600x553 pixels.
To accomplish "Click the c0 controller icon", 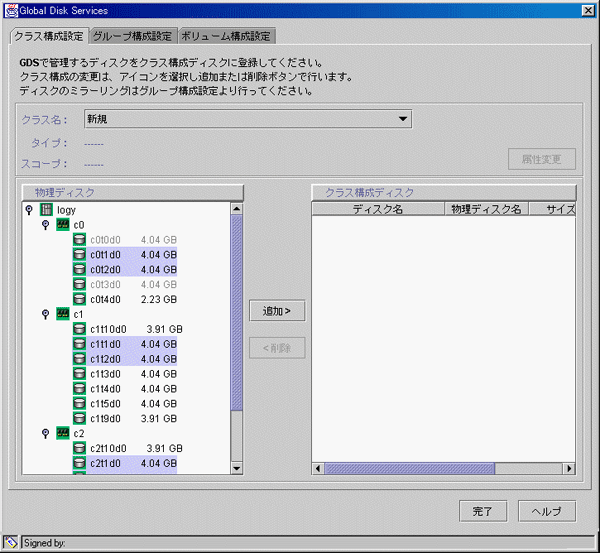I will click(63, 225).
